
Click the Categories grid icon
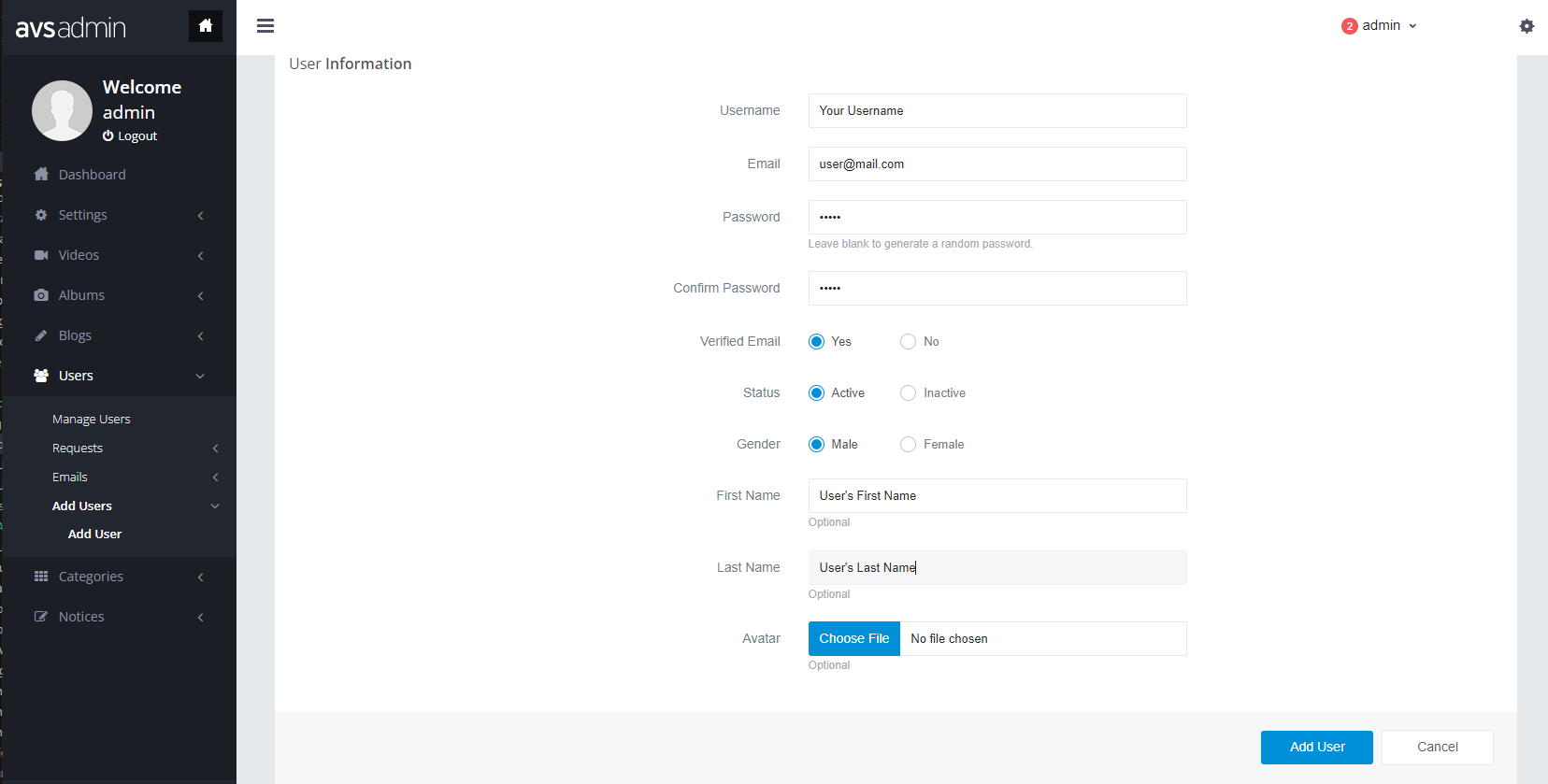41,577
